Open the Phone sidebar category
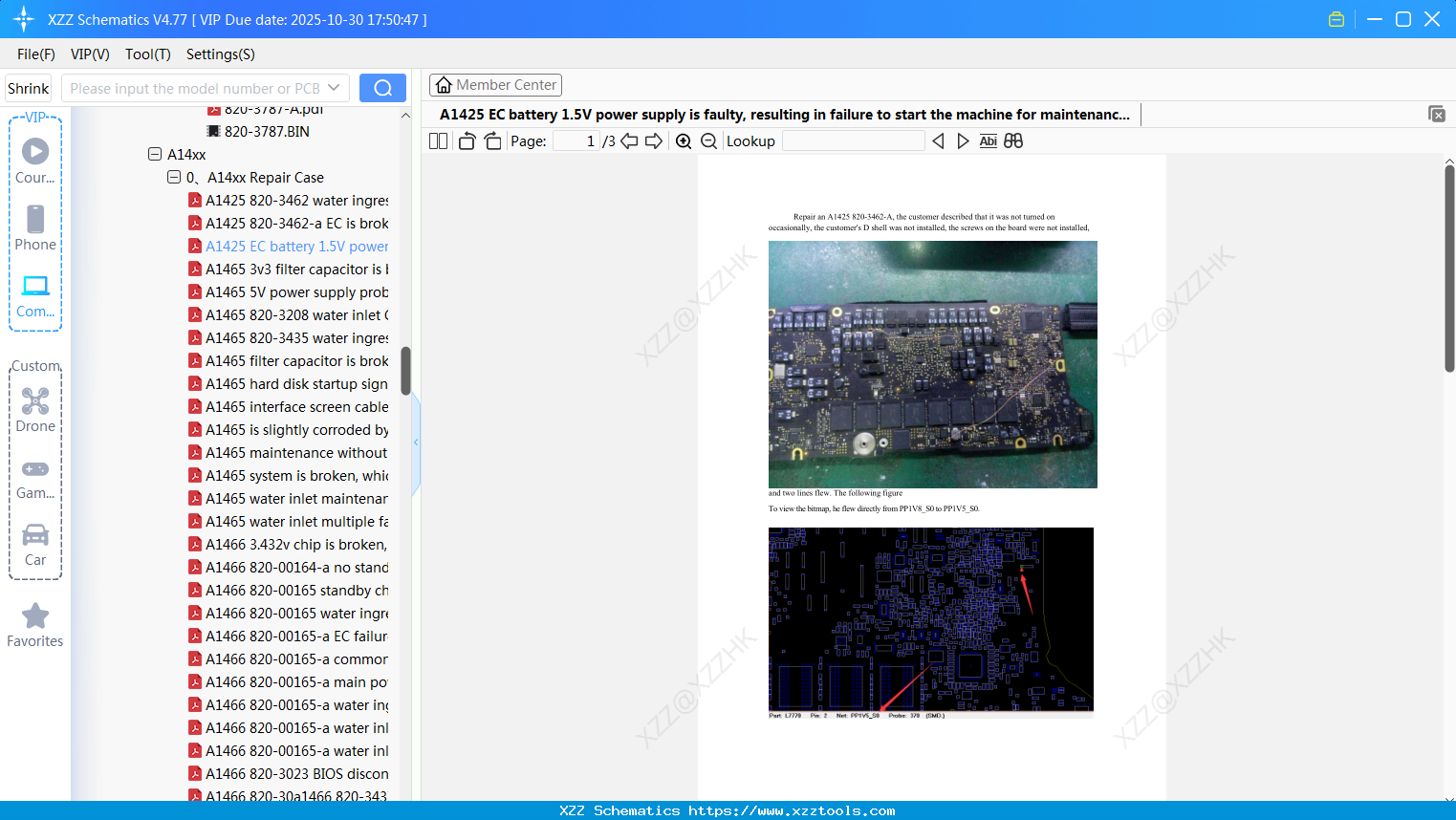This screenshot has width=1456, height=820. coord(35,227)
